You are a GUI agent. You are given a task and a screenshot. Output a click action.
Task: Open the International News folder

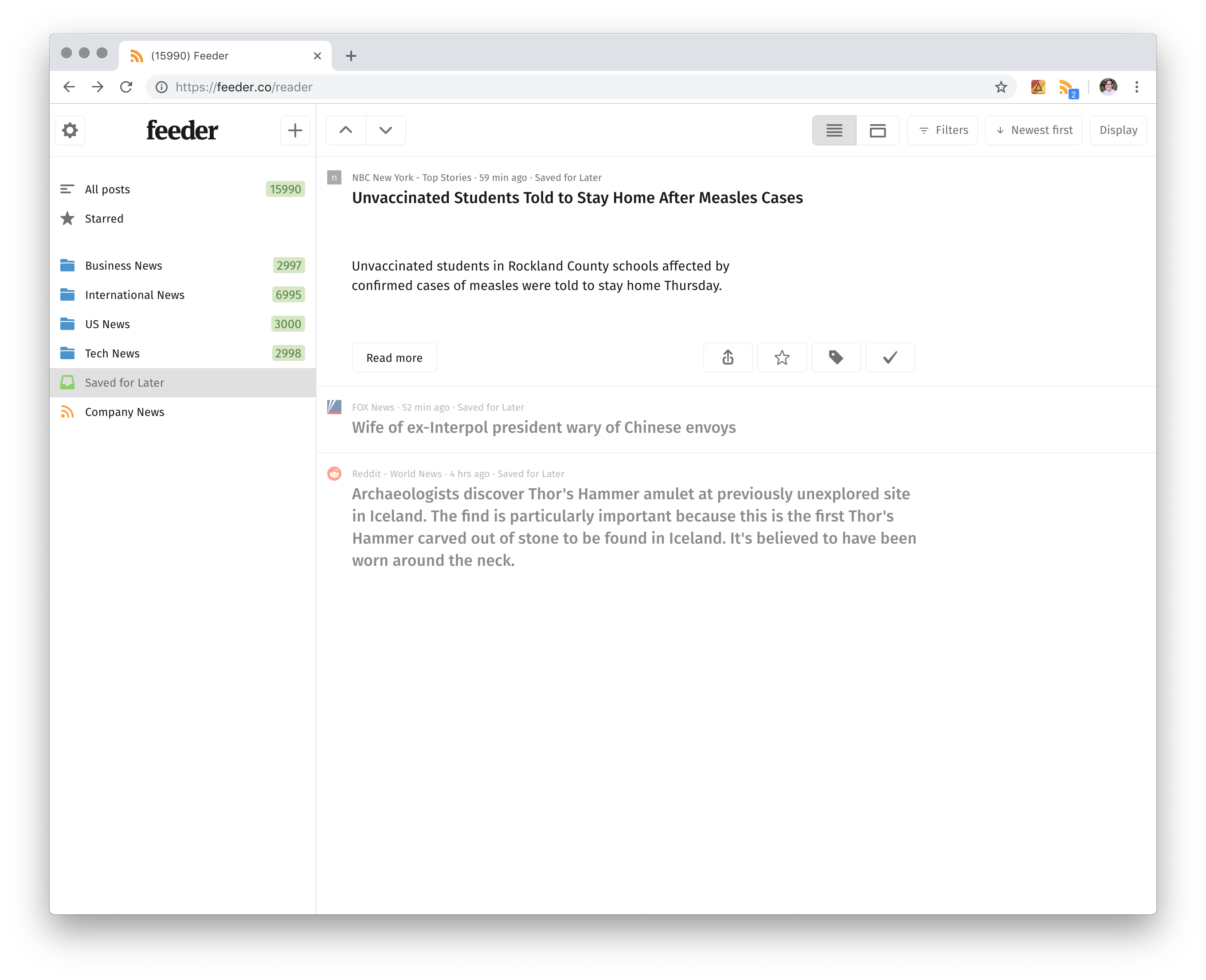tap(182, 295)
